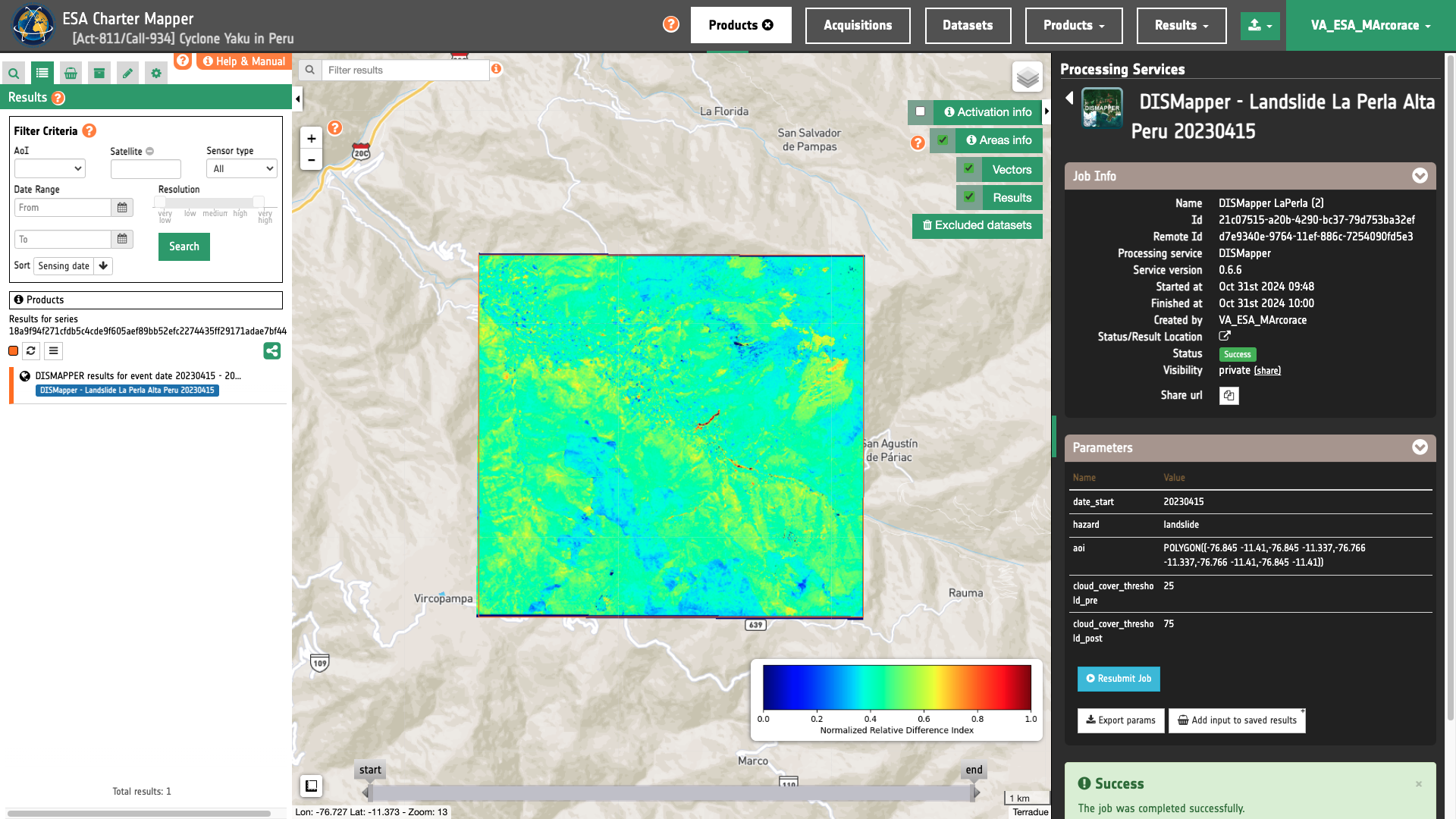This screenshot has width=1456, height=819.
Task: Click the pencil edit tool icon
Action: click(127, 73)
